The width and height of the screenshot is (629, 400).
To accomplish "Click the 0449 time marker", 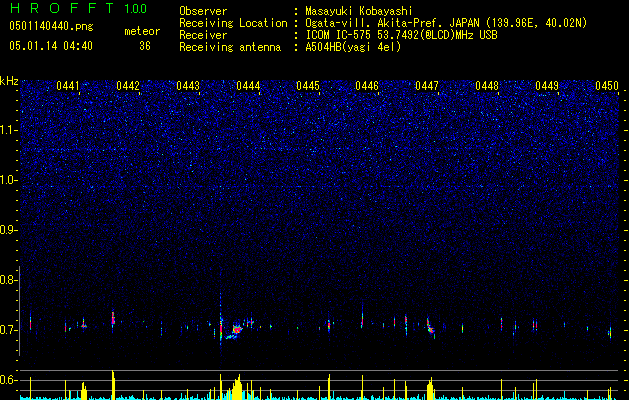I will click(547, 86).
